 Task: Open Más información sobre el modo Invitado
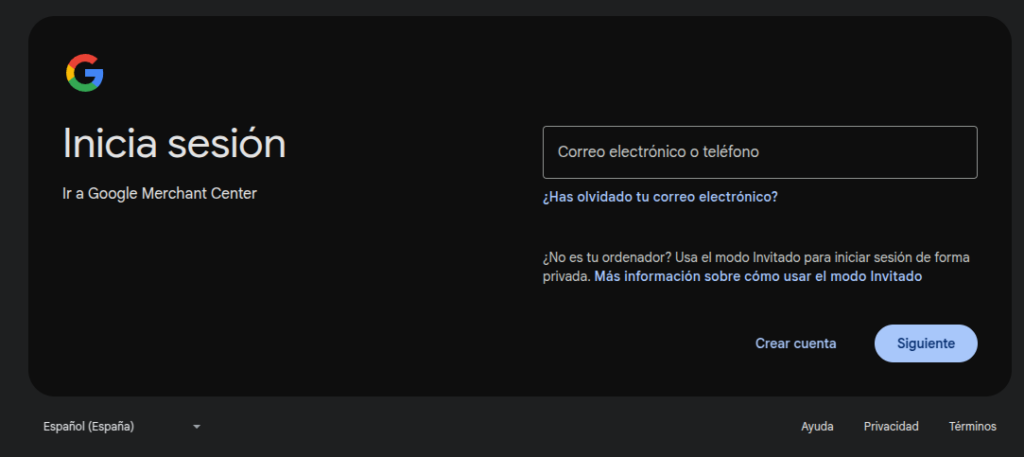coord(758,276)
